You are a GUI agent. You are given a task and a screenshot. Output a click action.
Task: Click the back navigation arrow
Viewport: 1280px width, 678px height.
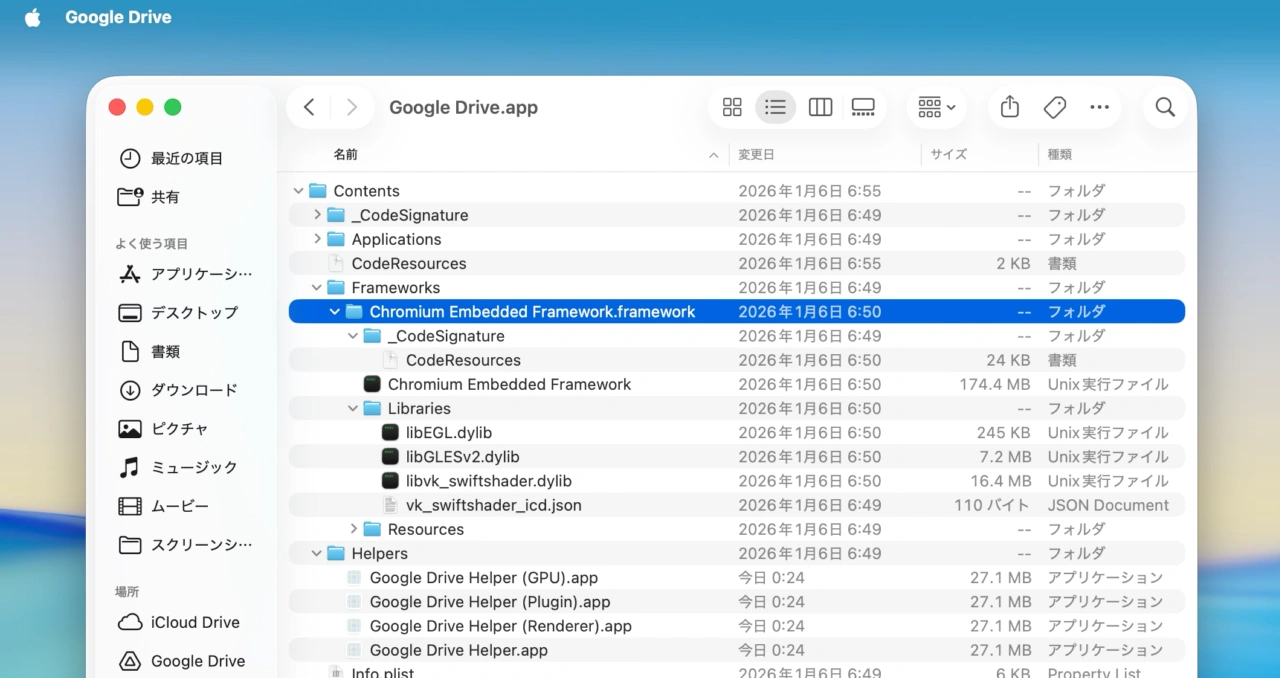[309, 107]
